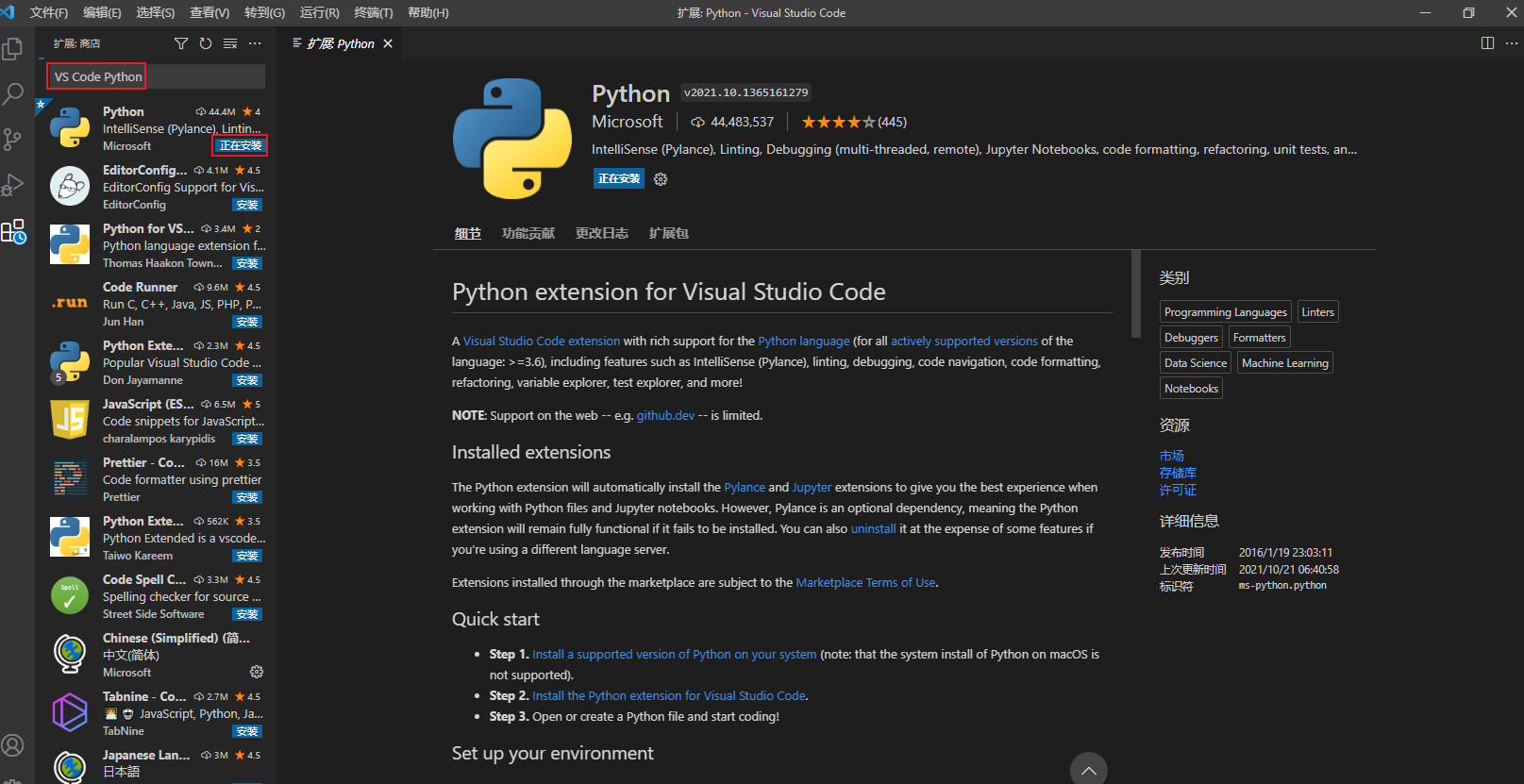Refresh the extensions list

click(206, 43)
